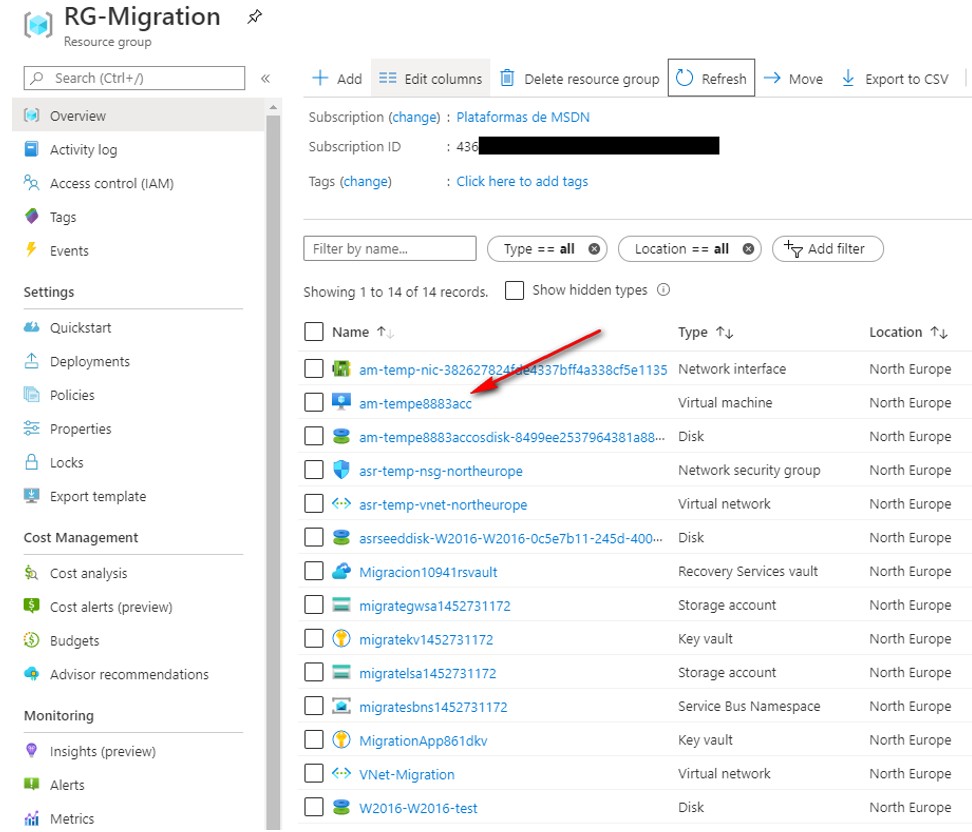Check the migratekv1452731172 row

[x=314, y=639]
